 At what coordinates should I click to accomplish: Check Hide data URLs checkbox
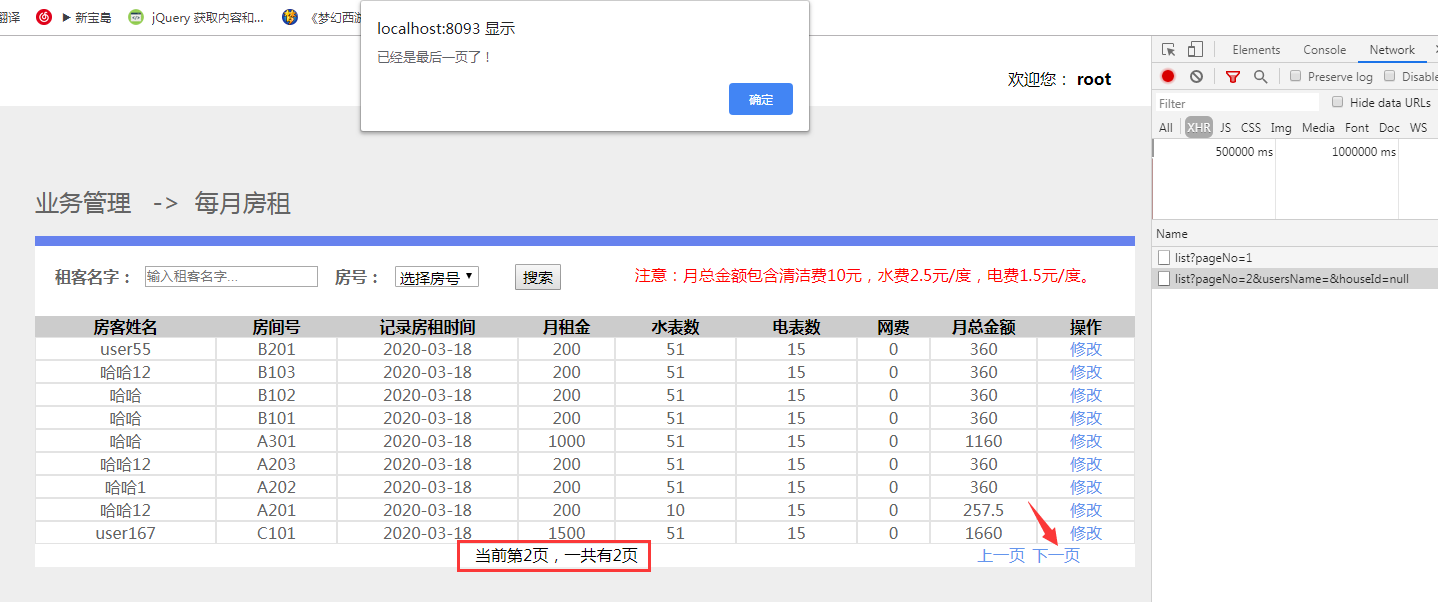1338,102
